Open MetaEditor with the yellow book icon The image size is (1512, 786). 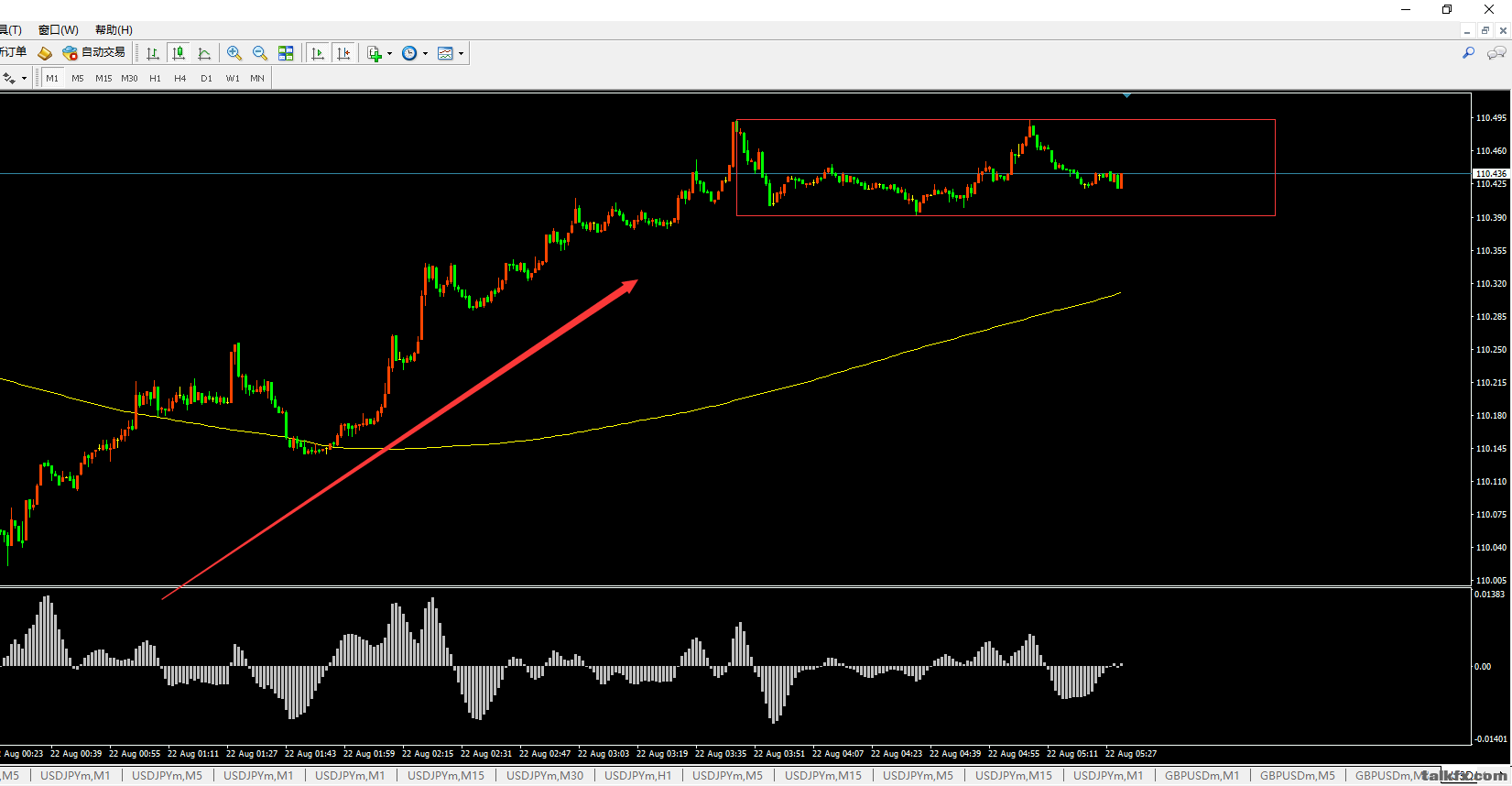[x=44, y=53]
